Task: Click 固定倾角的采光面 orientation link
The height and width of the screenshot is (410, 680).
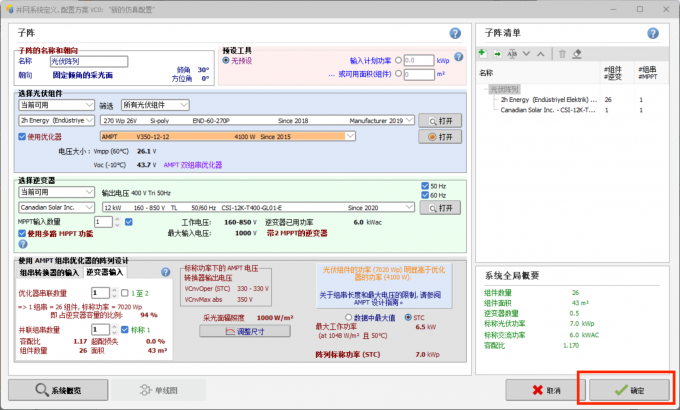Action: (x=83, y=75)
